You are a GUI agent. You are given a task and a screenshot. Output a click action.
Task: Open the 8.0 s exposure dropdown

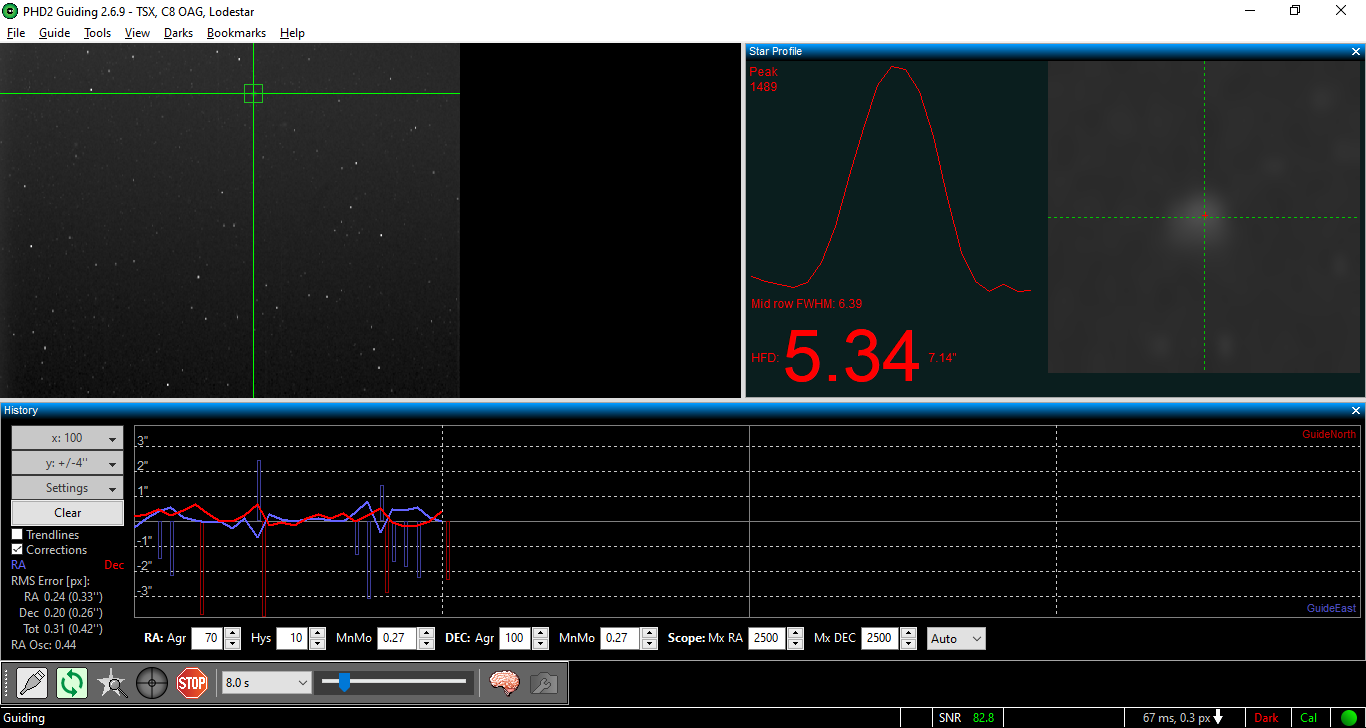point(267,682)
